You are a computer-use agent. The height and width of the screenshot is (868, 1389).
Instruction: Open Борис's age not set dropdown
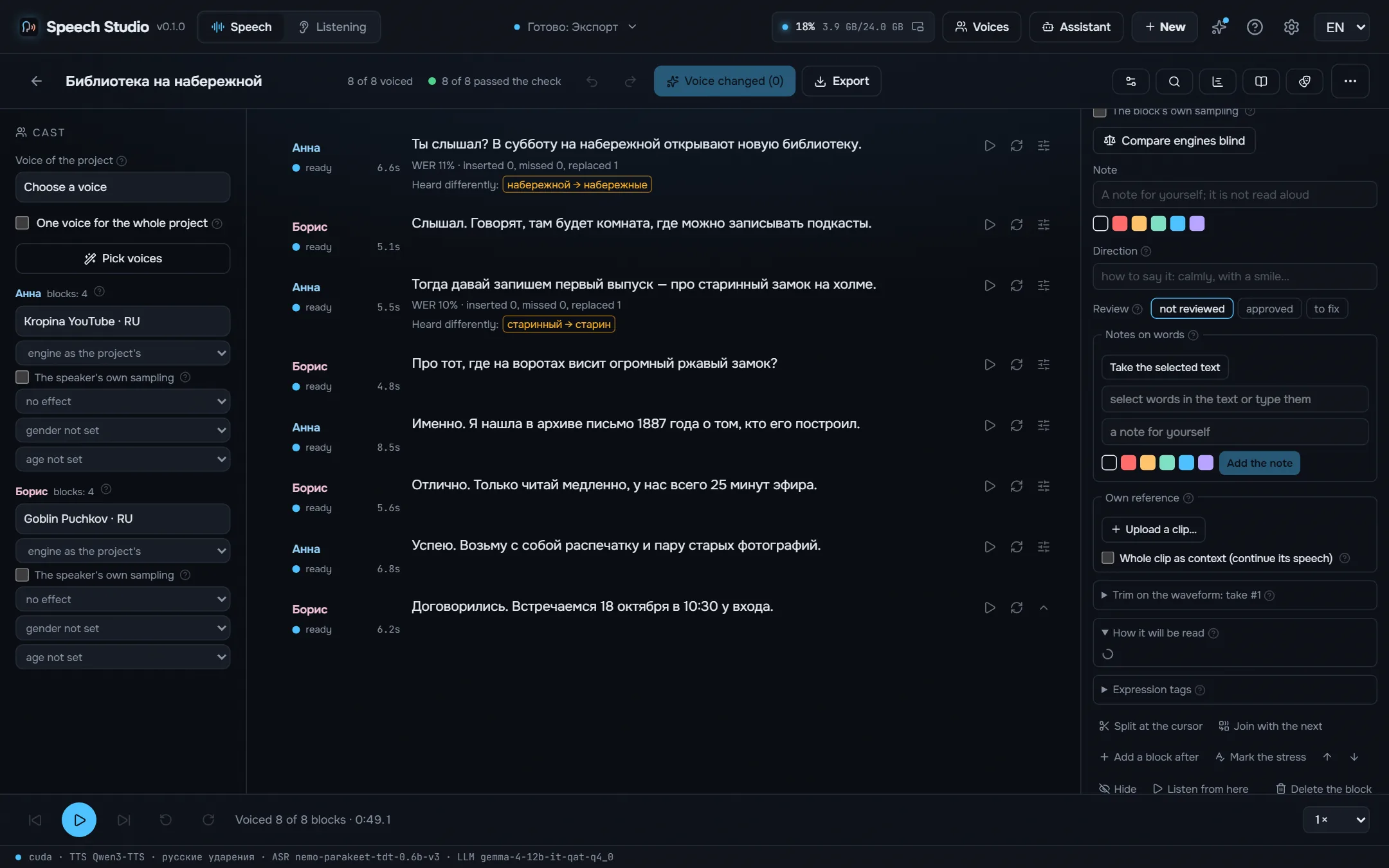tap(123, 657)
